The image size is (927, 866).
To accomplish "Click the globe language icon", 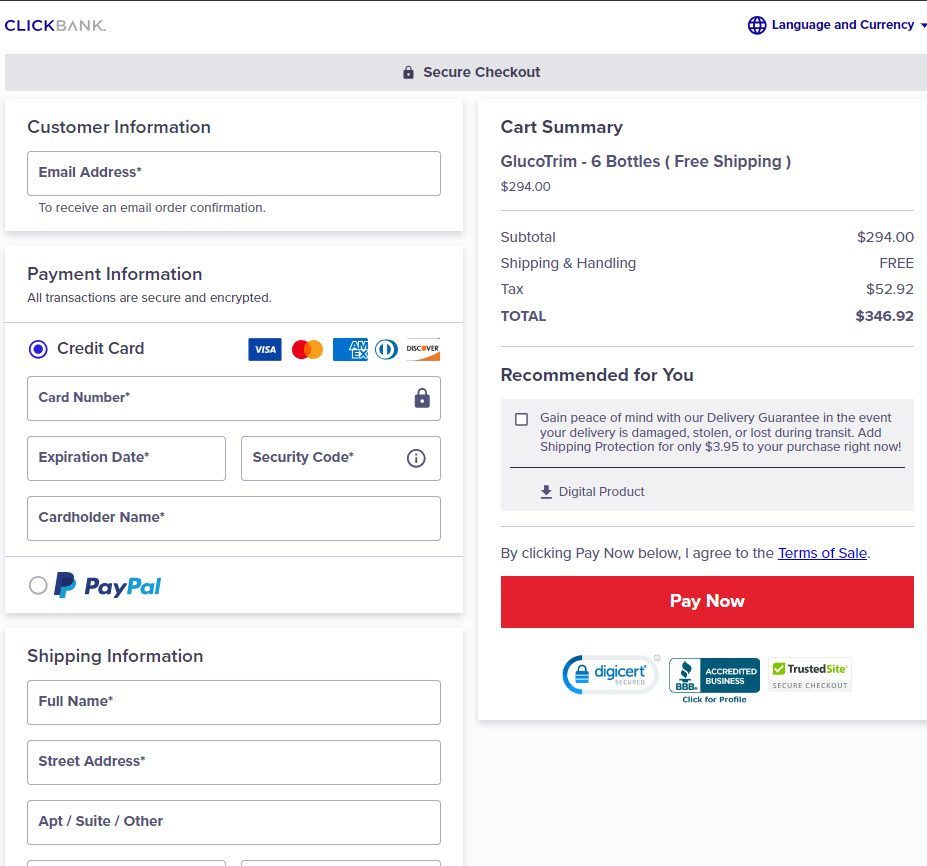I will (757, 25).
